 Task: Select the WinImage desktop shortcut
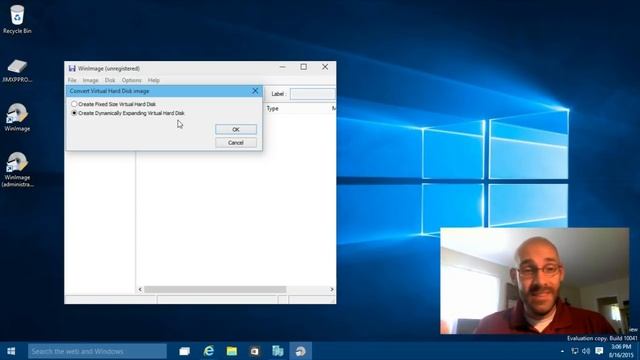tap(17, 118)
